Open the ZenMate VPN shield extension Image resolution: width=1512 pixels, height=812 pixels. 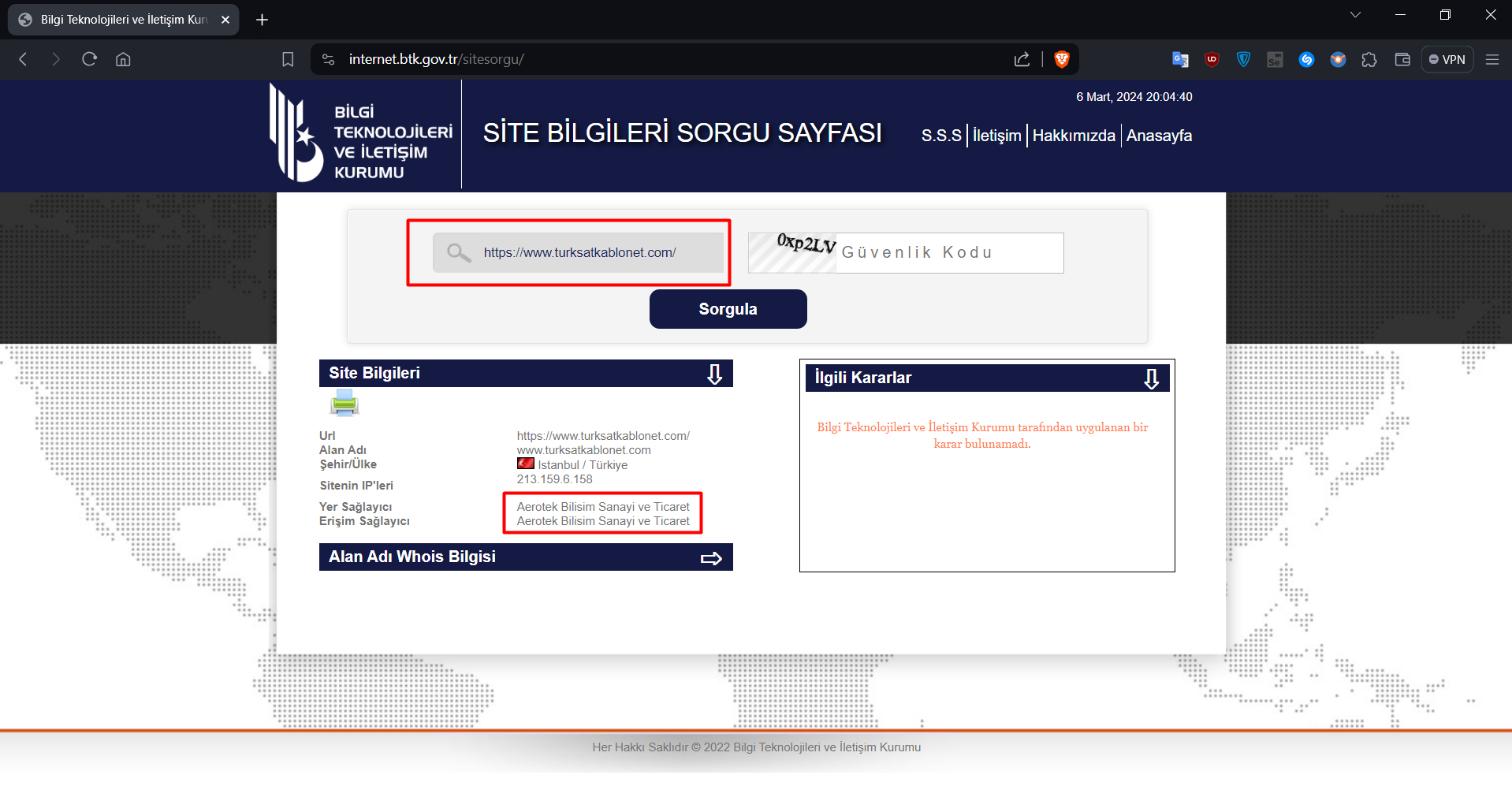pyautogui.click(x=1243, y=59)
